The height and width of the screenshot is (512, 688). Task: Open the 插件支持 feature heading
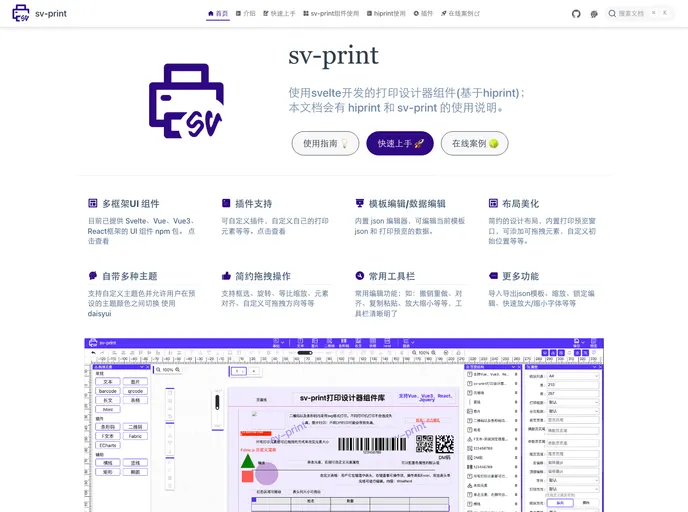coord(254,204)
